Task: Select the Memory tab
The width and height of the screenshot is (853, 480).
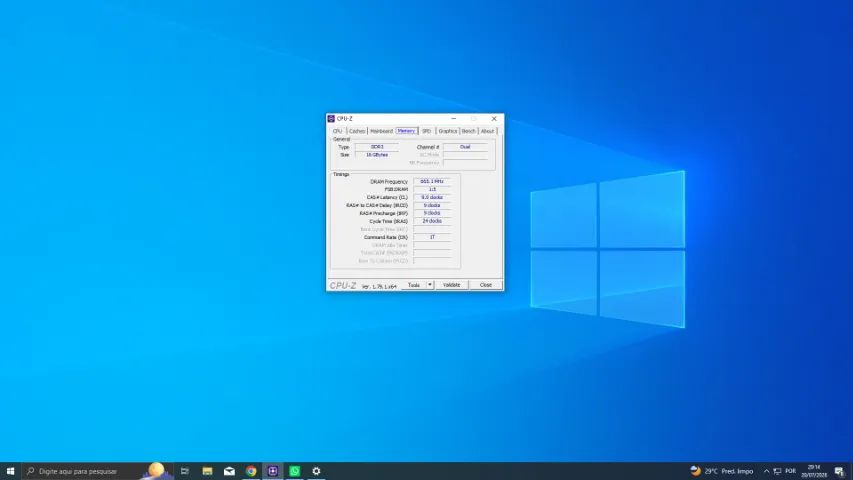Action: click(x=406, y=131)
